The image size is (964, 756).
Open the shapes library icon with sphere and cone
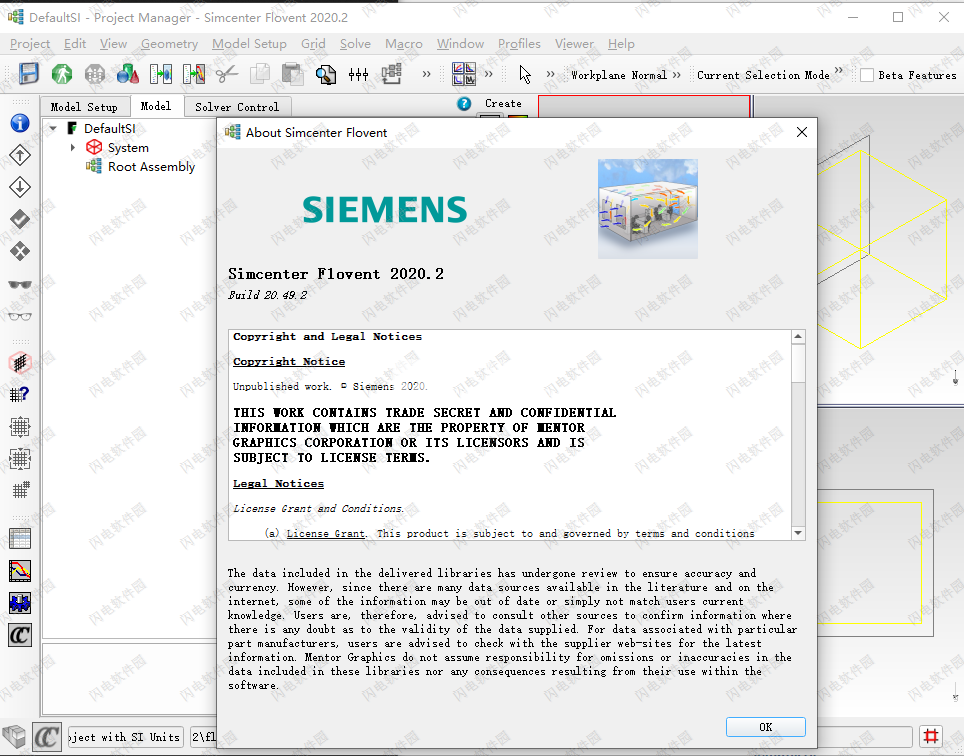point(128,74)
